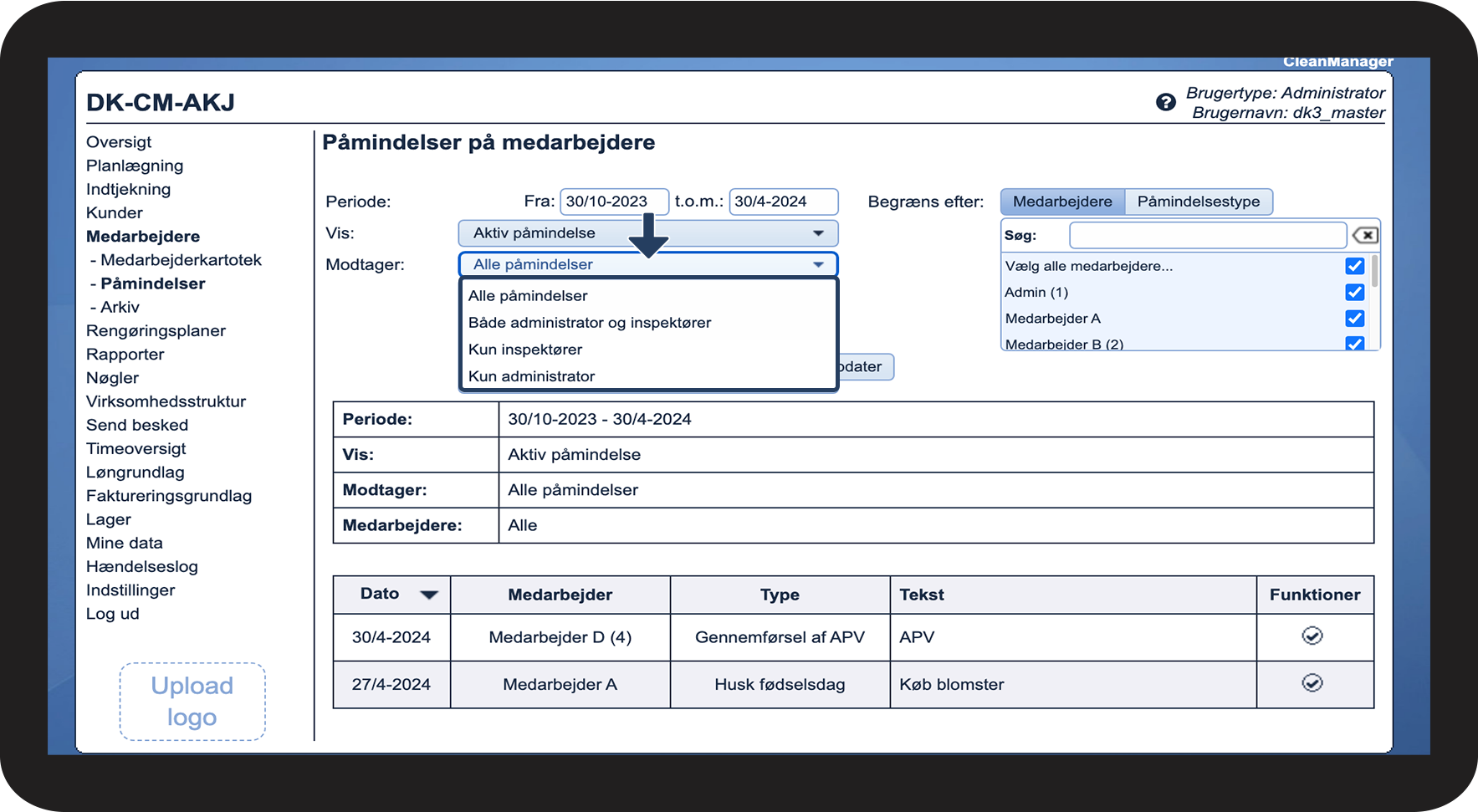This screenshot has width=1478, height=812.
Task: Toggle the Vælg alle medarbejdere checkbox
Action: [1354, 266]
